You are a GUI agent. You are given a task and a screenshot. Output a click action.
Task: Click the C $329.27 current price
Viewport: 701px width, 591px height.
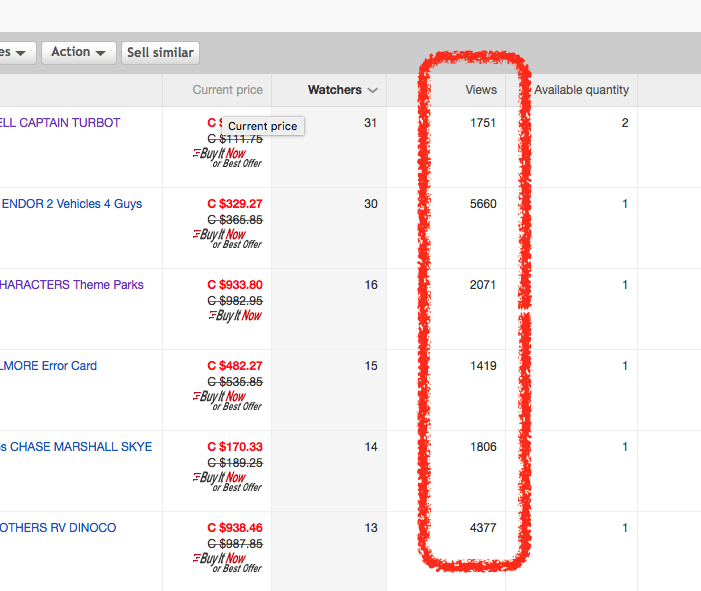coord(234,204)
